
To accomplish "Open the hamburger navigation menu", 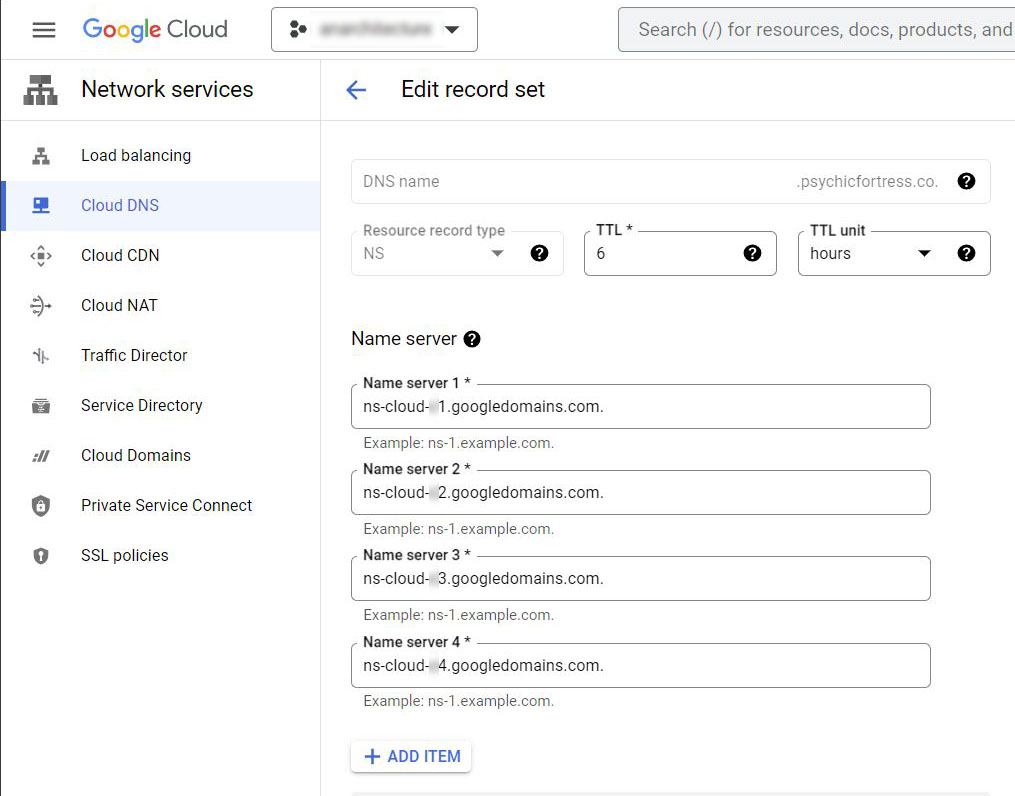I will pos(44,30).
